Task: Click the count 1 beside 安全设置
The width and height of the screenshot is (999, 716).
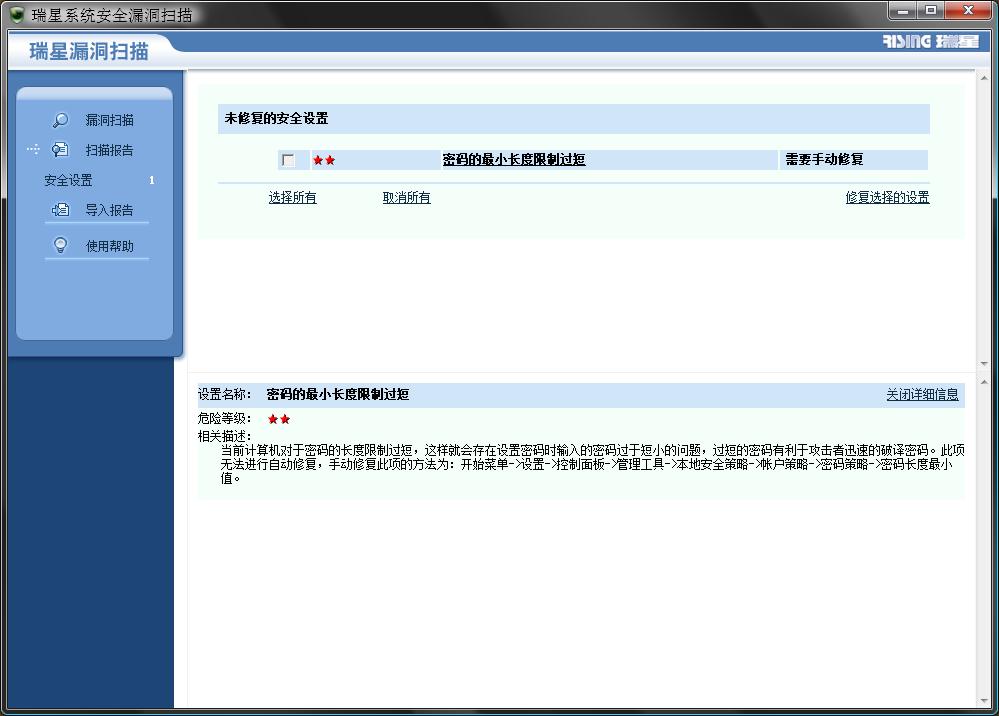Action: pos(152,180)
